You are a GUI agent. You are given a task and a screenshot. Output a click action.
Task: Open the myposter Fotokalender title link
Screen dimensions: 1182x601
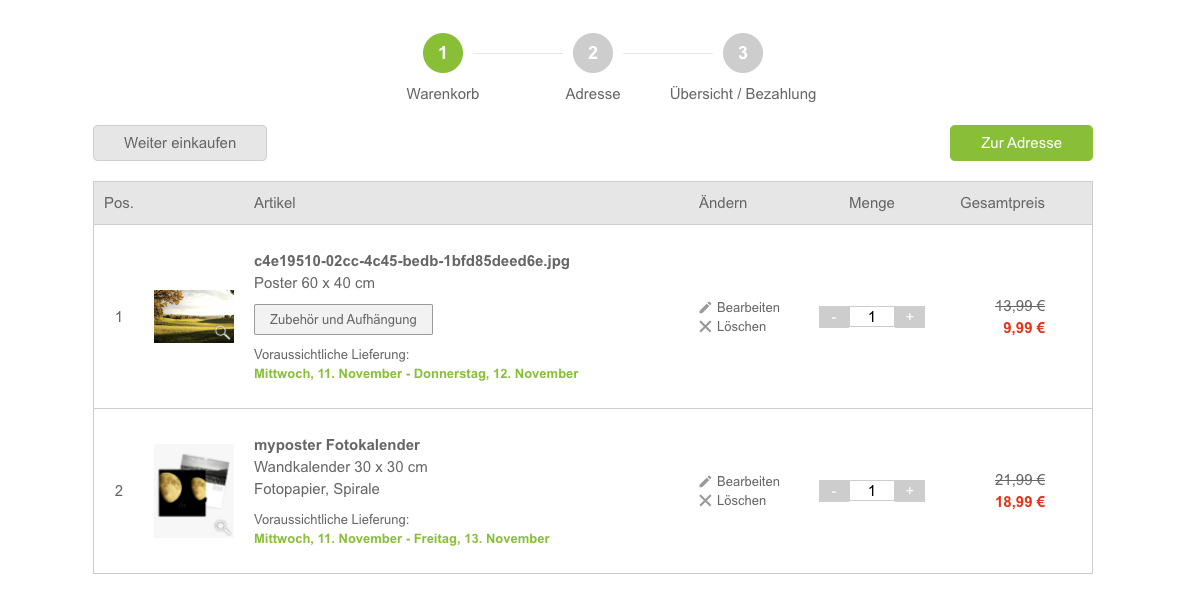pos(337,445)
